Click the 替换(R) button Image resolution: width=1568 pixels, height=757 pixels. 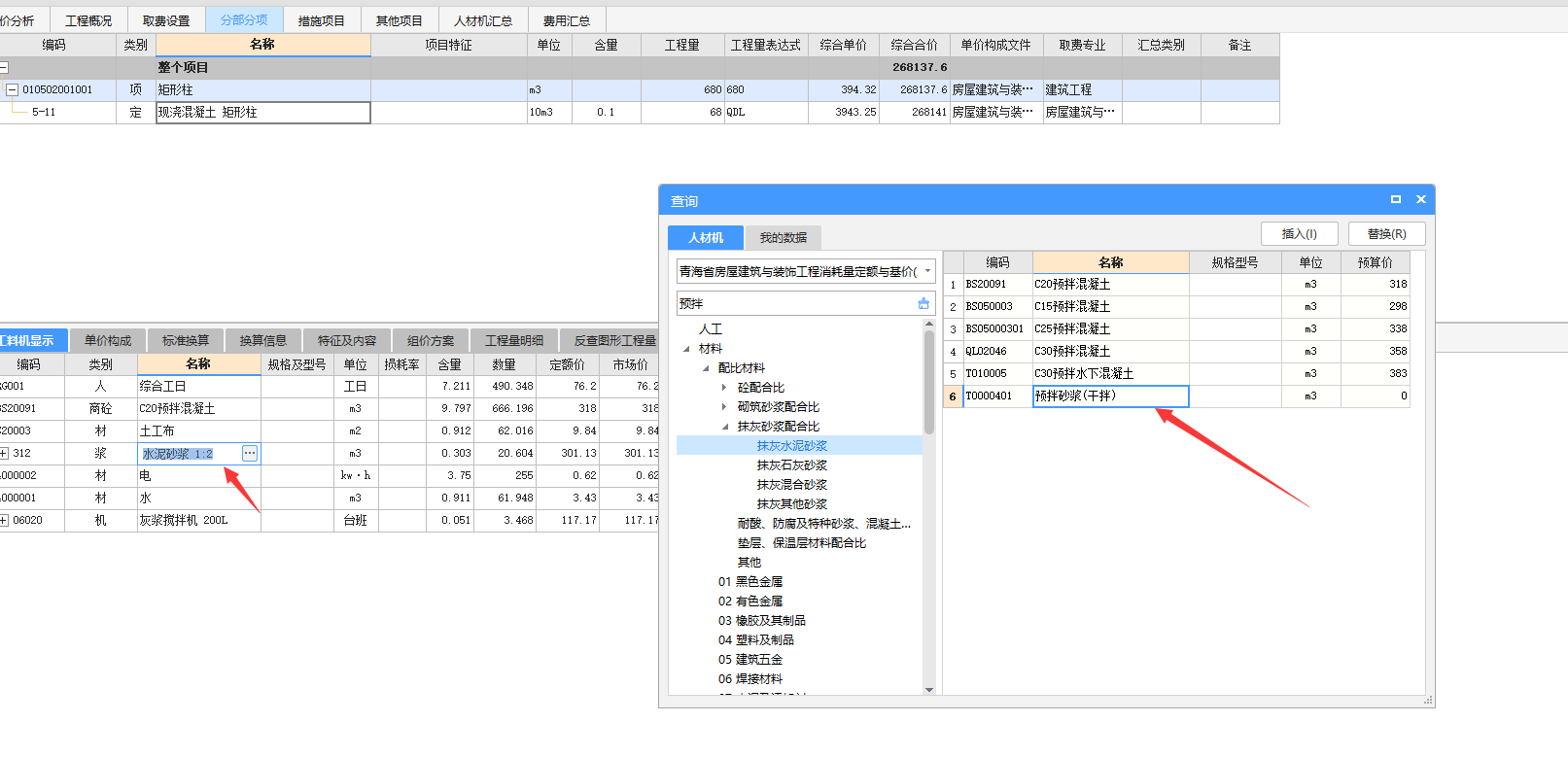[1386, 233]
